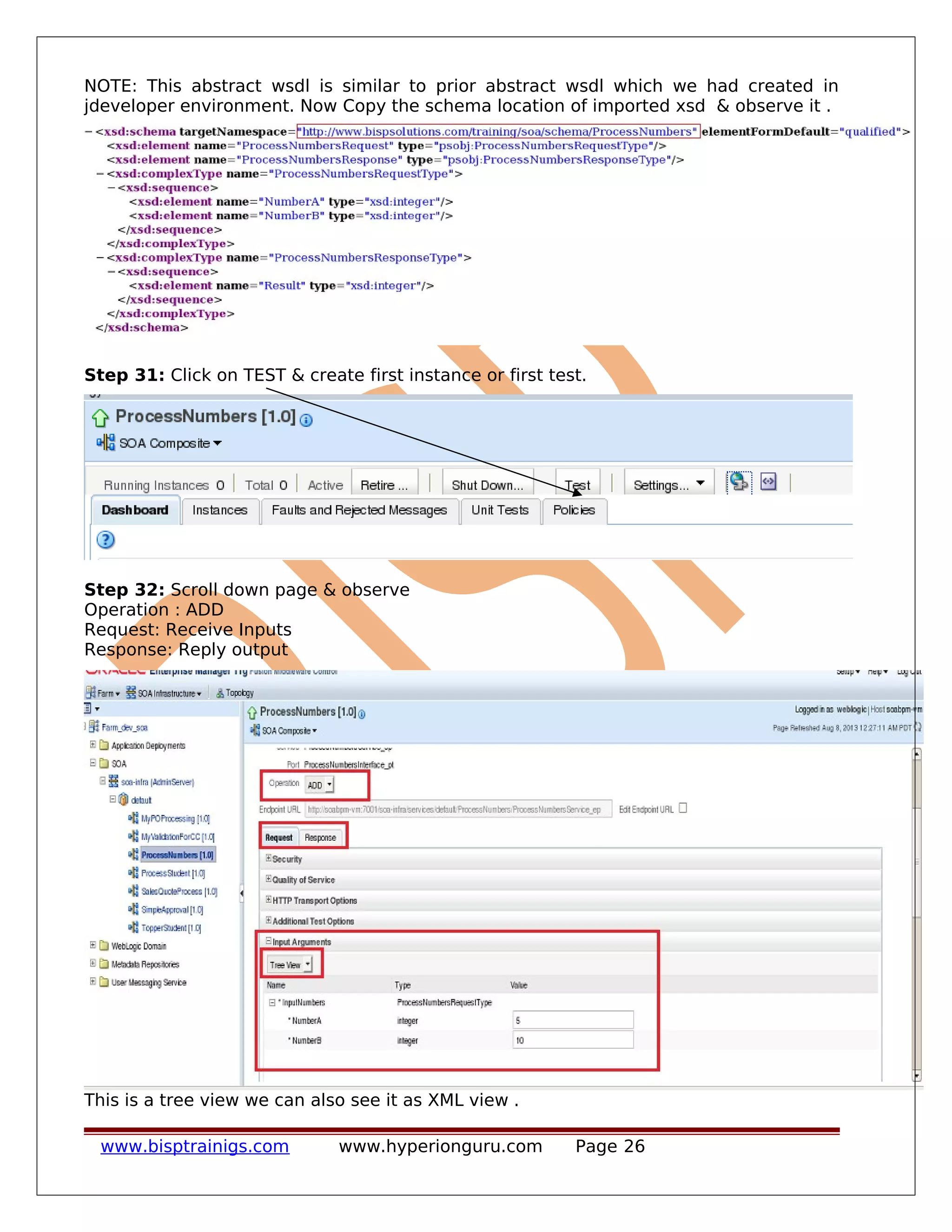Click the composite icon beside MyPOProcessing

133,818
